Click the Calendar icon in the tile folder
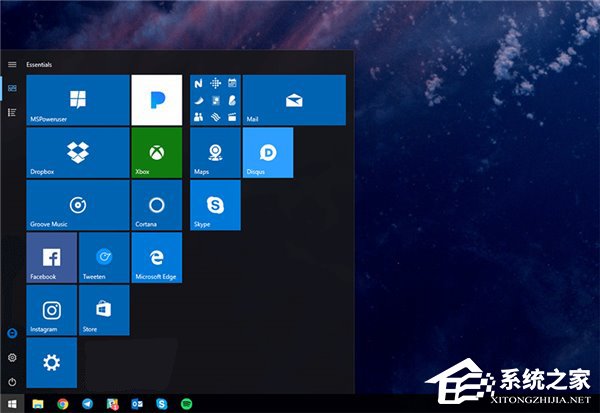This screenshot has height=413, width=600. pyautogui.click(x=232, y=83)
